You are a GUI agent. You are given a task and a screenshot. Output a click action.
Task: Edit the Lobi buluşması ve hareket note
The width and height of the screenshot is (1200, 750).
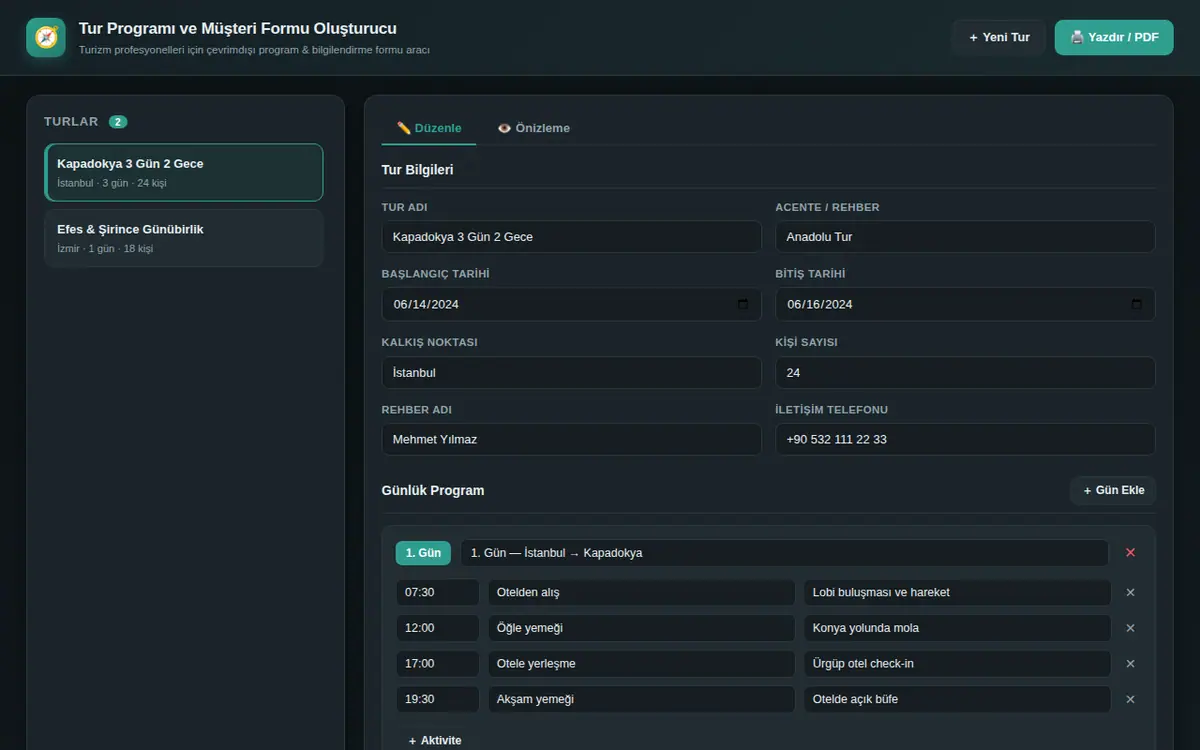point(958,592)
